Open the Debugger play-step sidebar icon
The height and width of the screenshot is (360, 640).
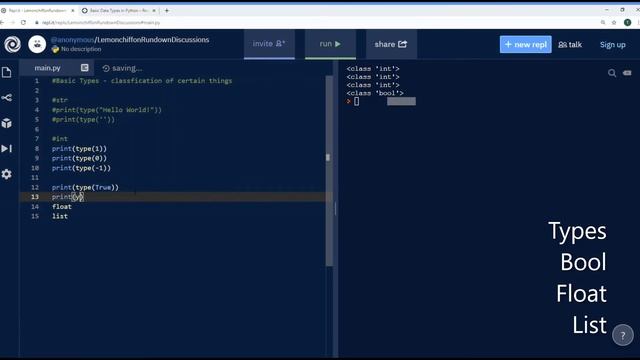coord(7,149)
